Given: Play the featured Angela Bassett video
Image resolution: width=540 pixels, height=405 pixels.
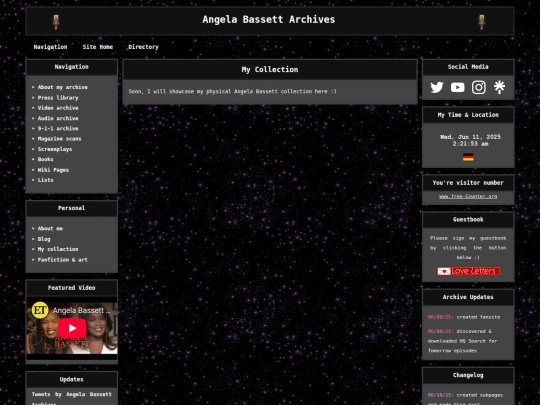Looking at the screenshot, I should (72, 328).
